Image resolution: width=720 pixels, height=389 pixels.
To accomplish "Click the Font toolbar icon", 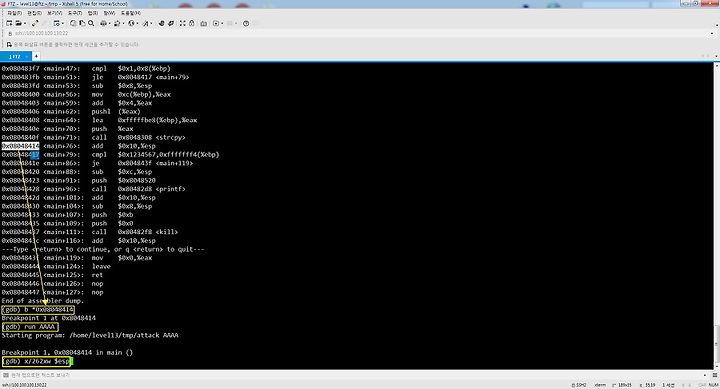I will tap(146, 23).
